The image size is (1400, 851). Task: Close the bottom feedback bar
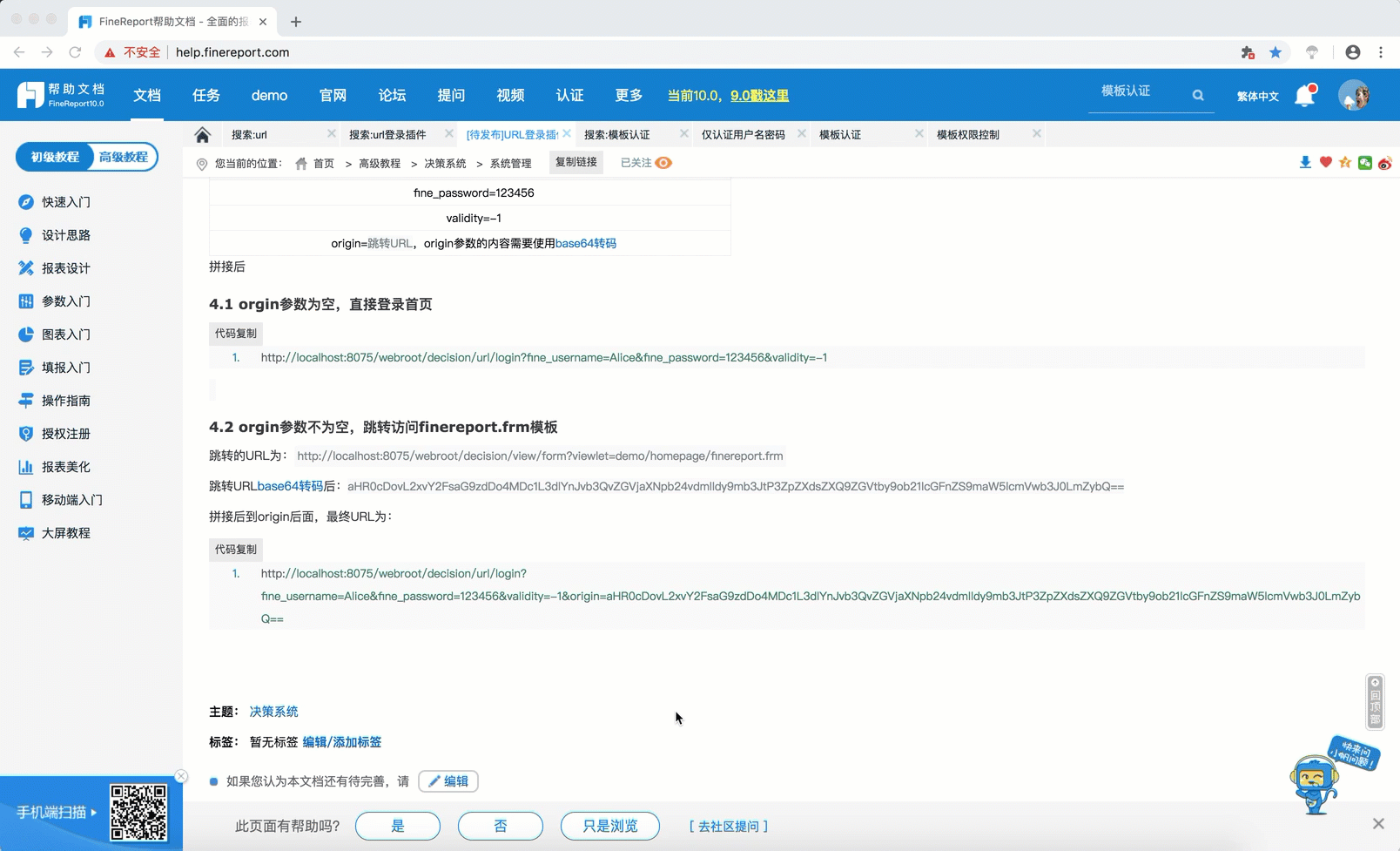pyautogui.click(x=1378, y=824)
